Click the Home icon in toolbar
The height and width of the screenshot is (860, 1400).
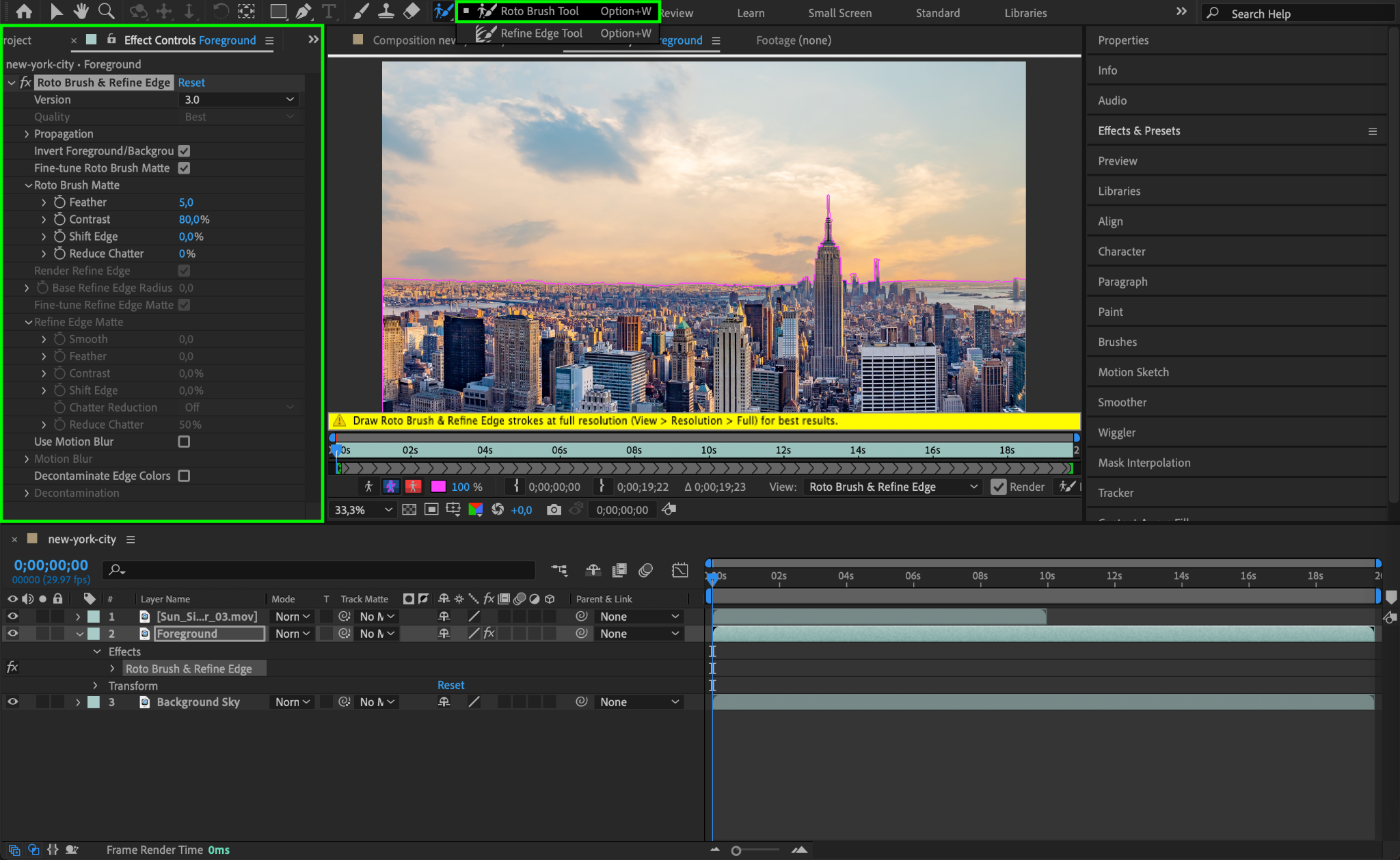(x=24, y=11)
